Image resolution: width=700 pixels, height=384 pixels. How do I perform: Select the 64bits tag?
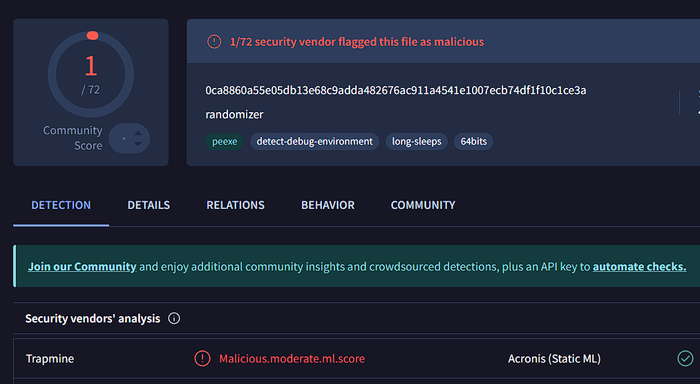(474, 142)
